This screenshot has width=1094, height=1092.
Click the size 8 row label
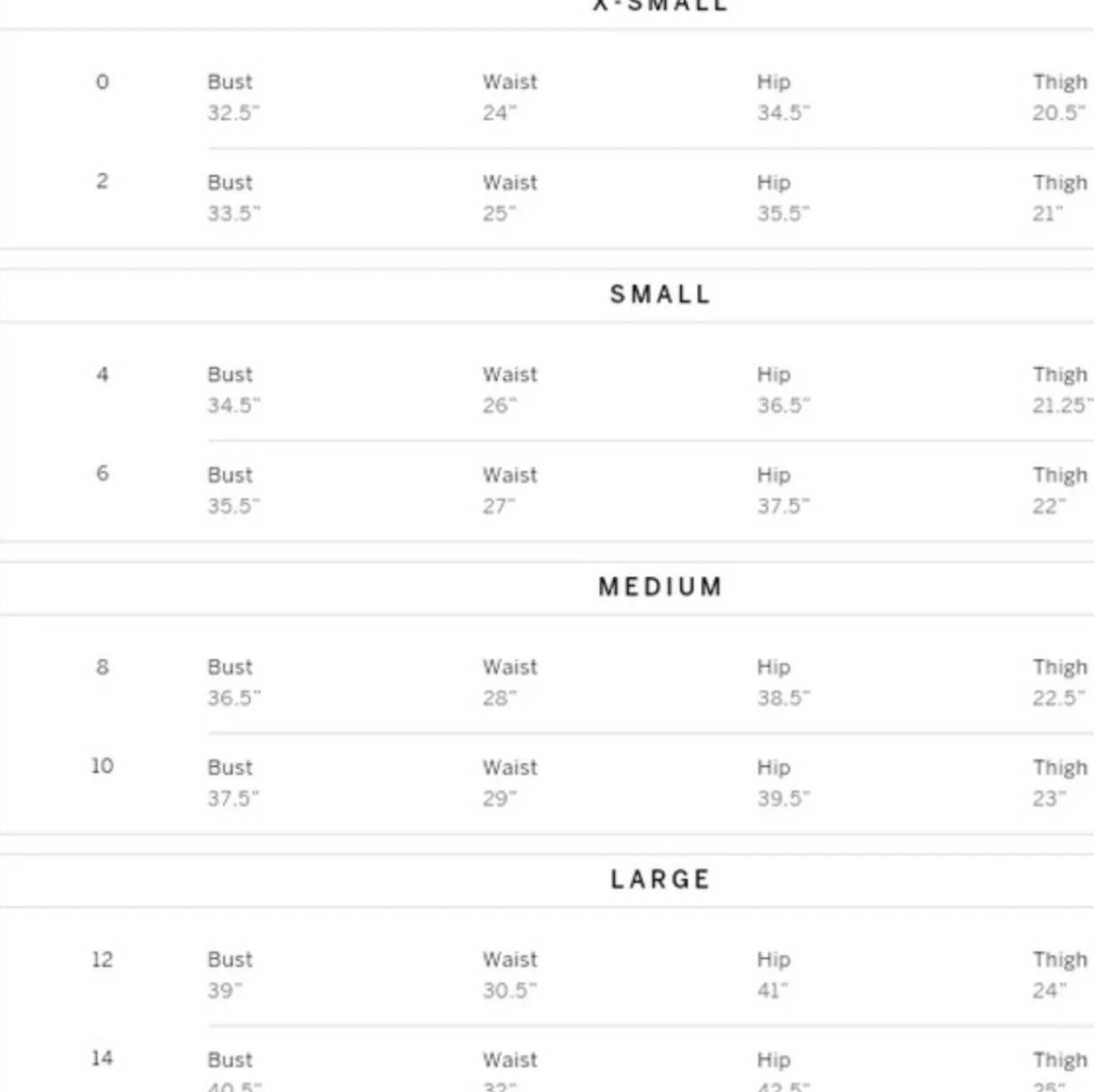(x=102, y=667)
